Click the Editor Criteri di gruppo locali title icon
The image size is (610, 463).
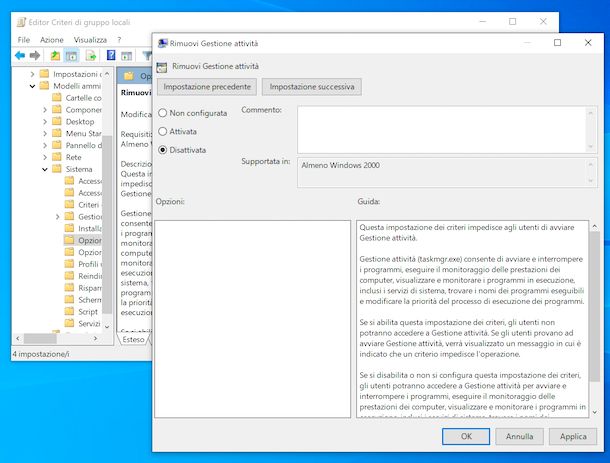pyautogui.click(x=21, y=22)
